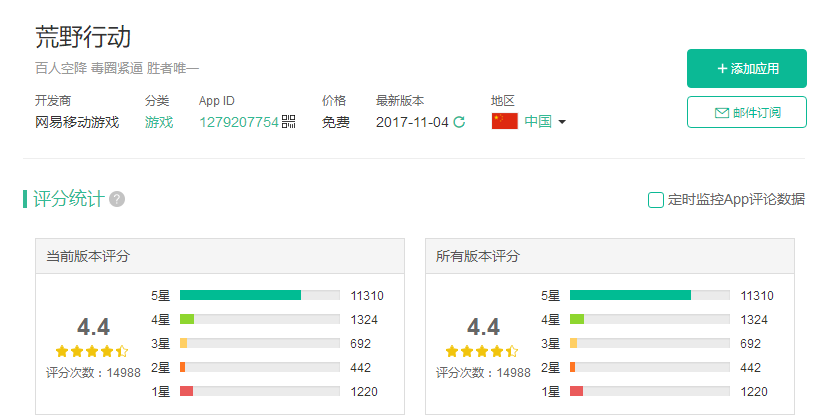
Task: Enable the 定时监控App评论数据 checkbox
Action: 656,200
